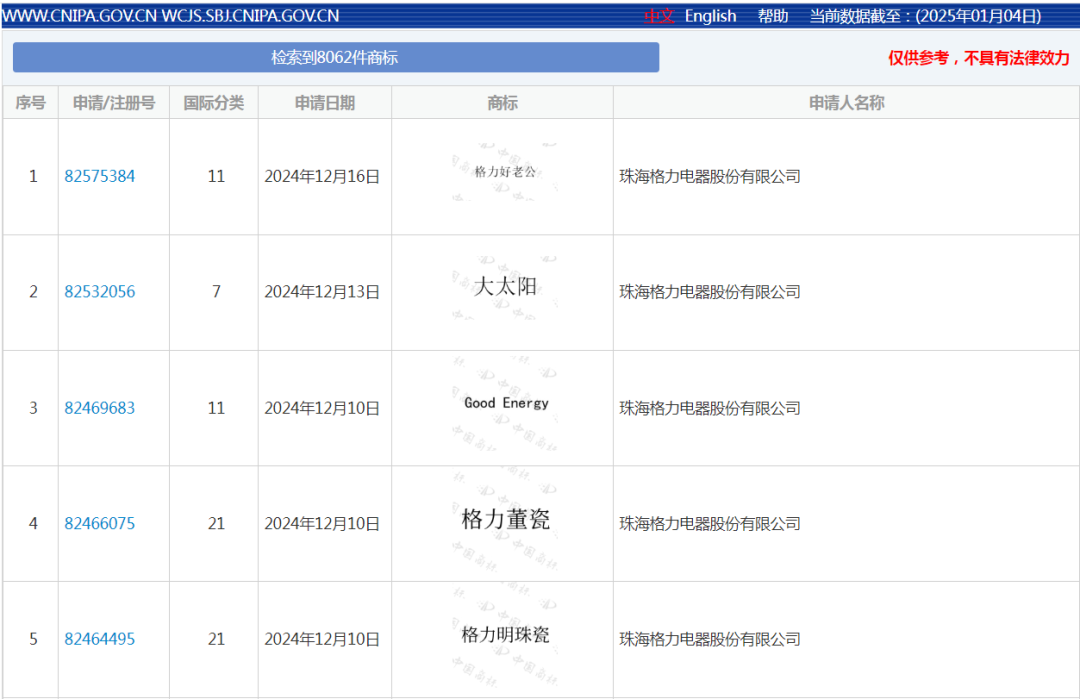View the 大太阳 trademark image
Image resolution: width=1080 pixels, height=699 pixels.
click(x=505, y=286)
